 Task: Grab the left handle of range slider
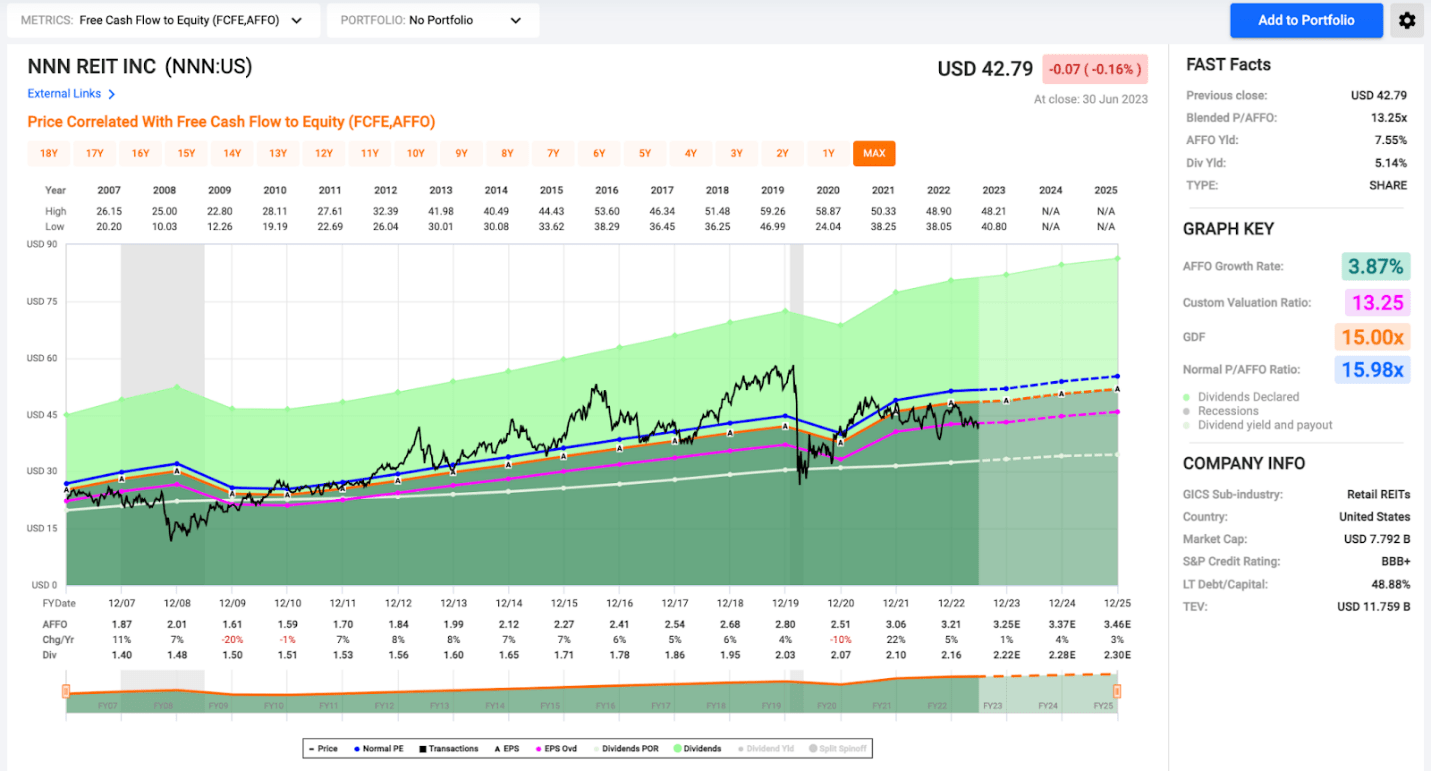tap(66, 691)
